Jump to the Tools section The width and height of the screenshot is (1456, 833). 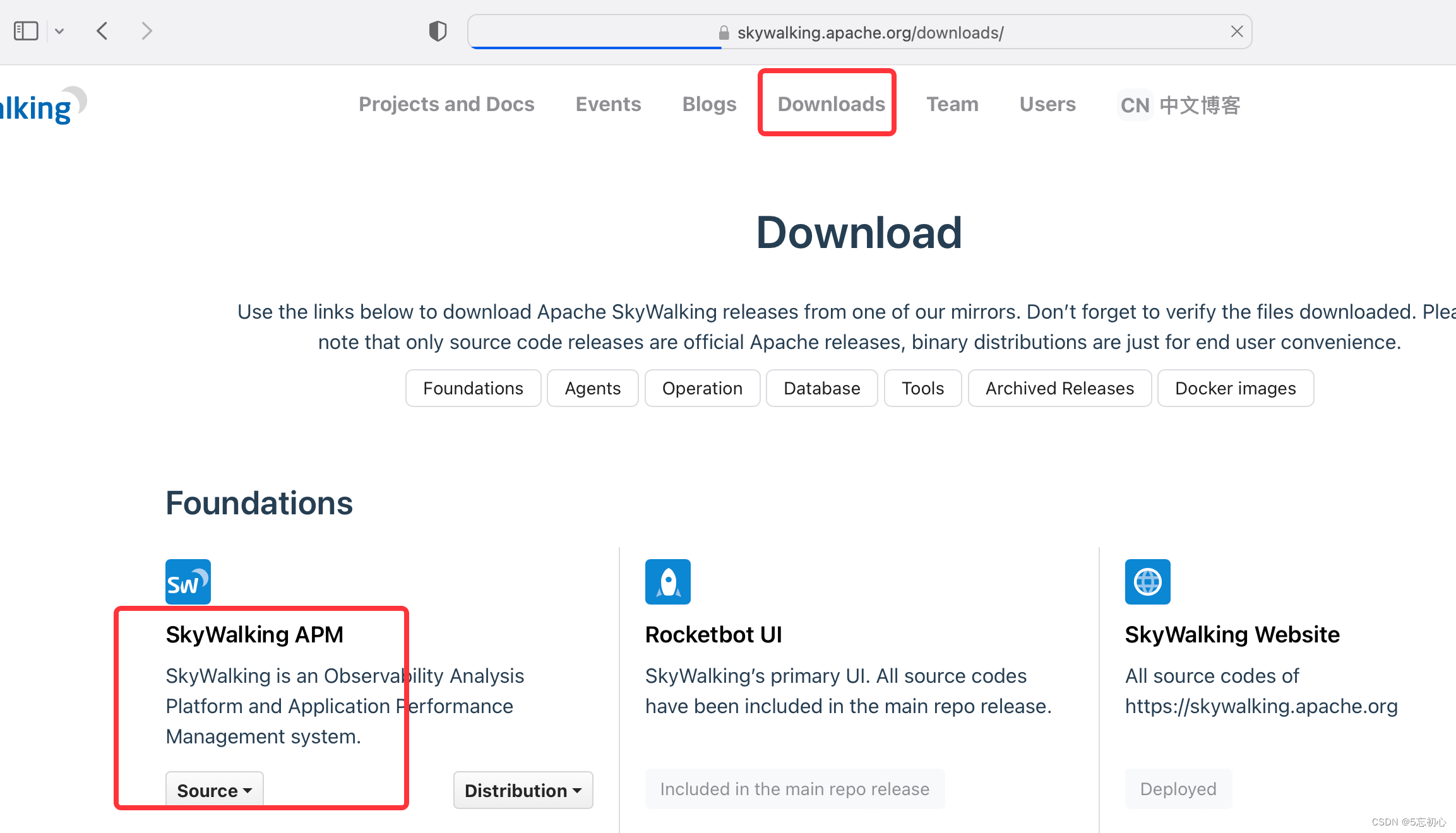[922, 388]
